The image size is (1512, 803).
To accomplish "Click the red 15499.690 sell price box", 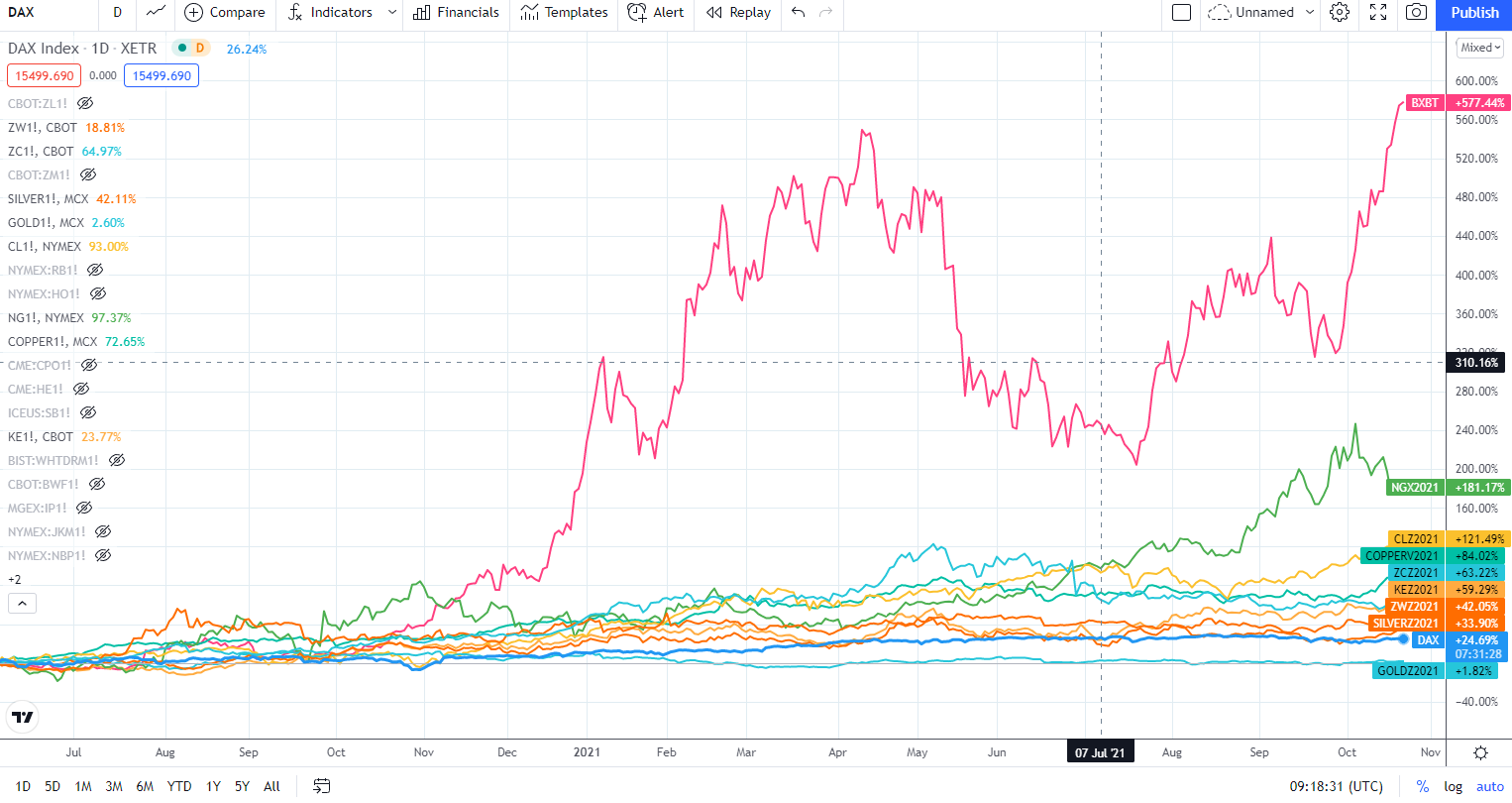I will (x=45, y=75).
